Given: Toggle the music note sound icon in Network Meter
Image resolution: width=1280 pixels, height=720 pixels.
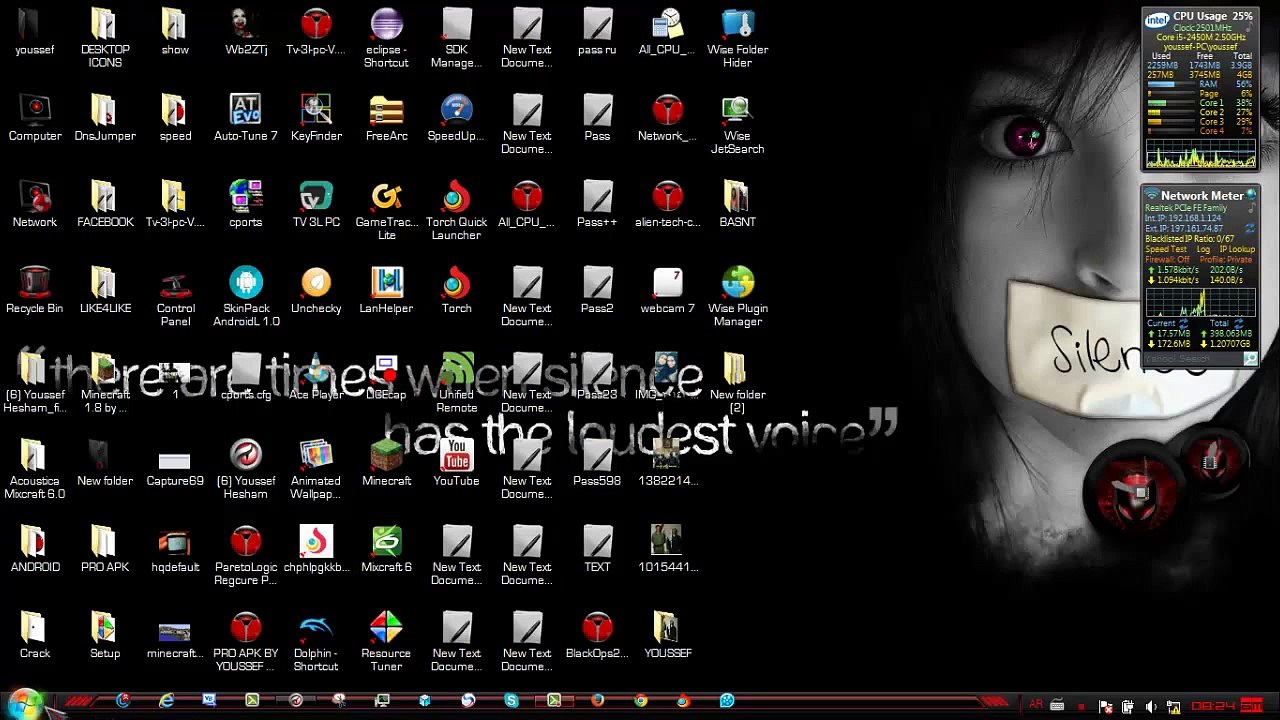Looking at the screenshot, I should 1251,207.
